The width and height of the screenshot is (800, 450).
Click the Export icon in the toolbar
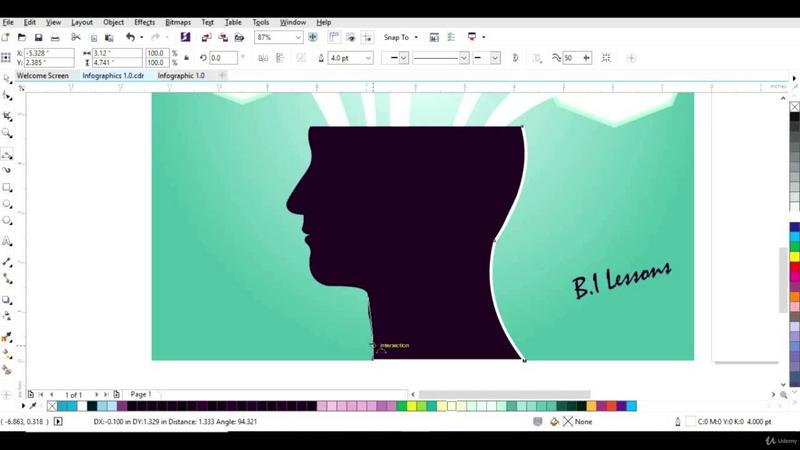(223, 37)
